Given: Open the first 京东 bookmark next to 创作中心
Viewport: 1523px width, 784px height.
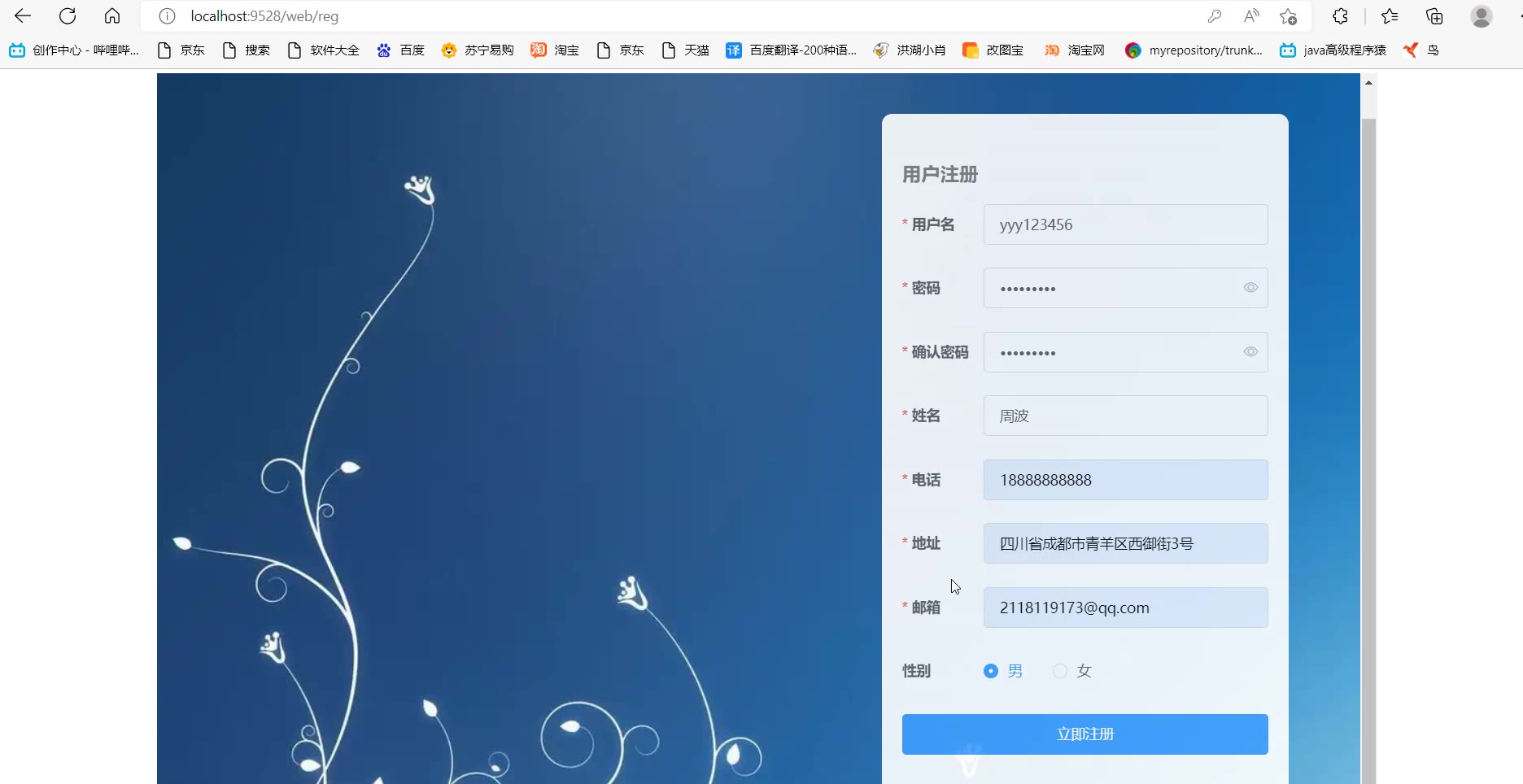Looking at the screenshot, I should pyautogui.click(x=181, y=50).
